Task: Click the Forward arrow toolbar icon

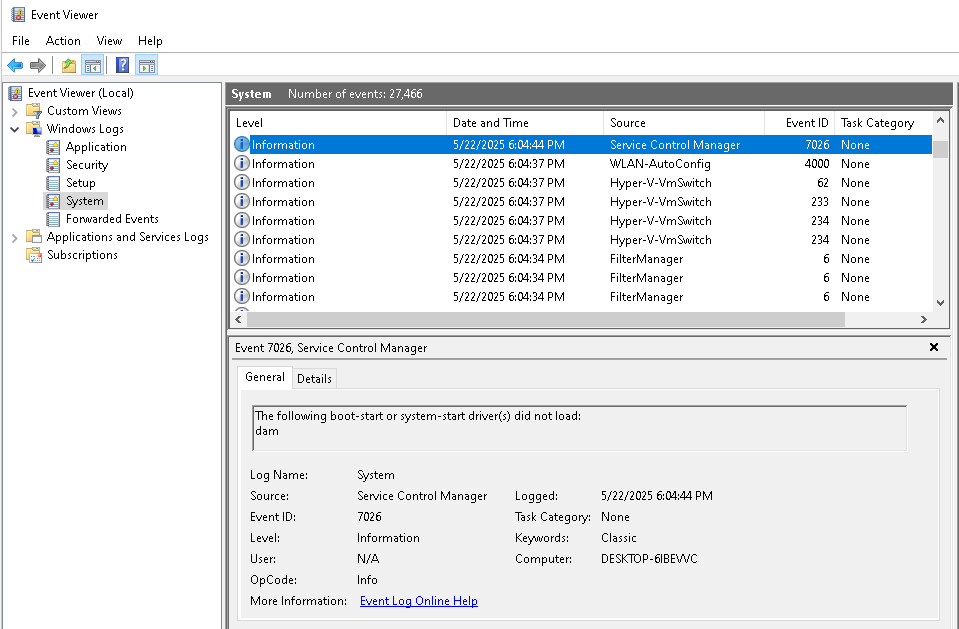Action: (x=38, y=65)
